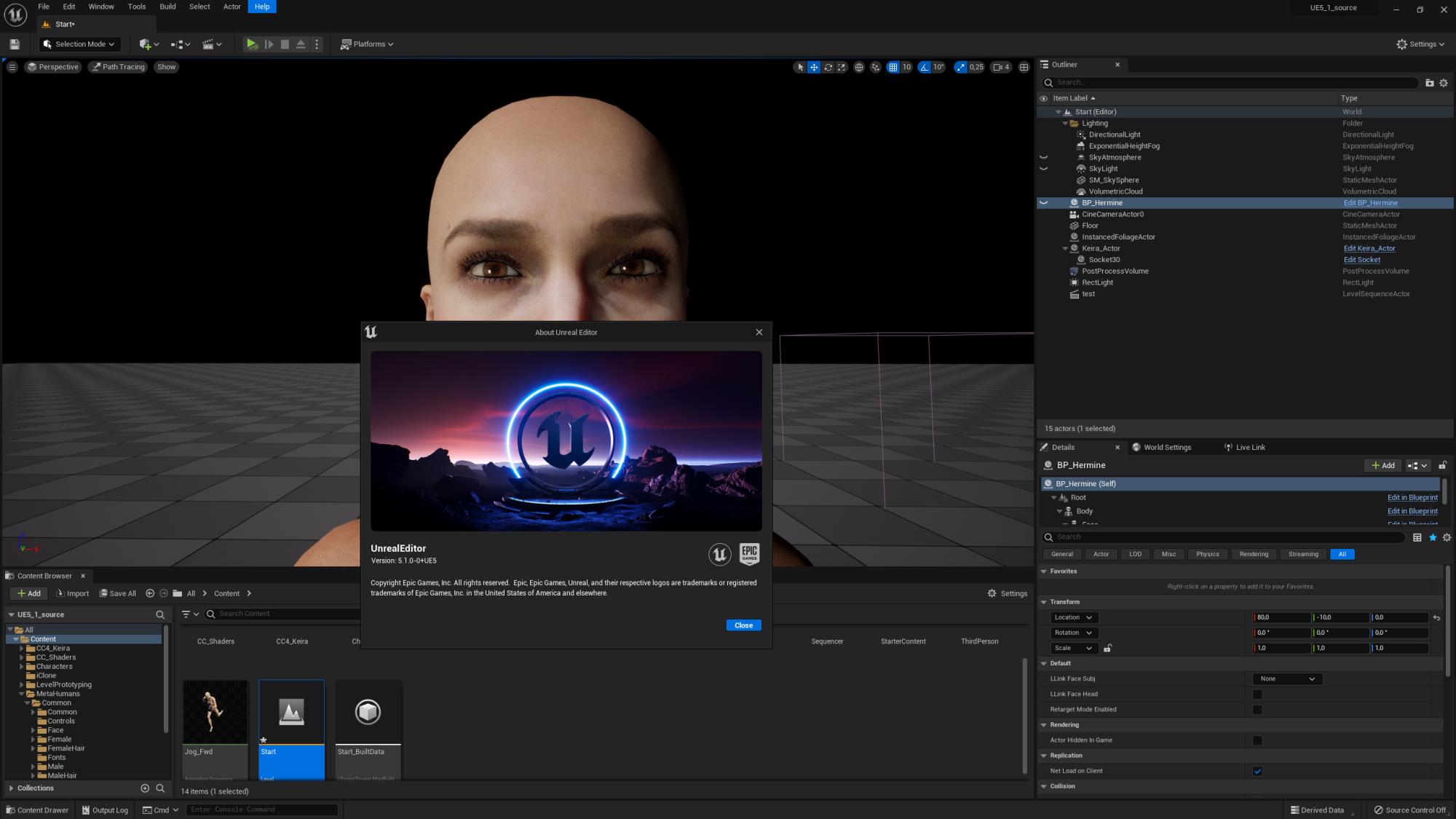Viewport: 1456px width, 819px height.
Task: Switch to Live Link tab
Action: (1244, 447)
